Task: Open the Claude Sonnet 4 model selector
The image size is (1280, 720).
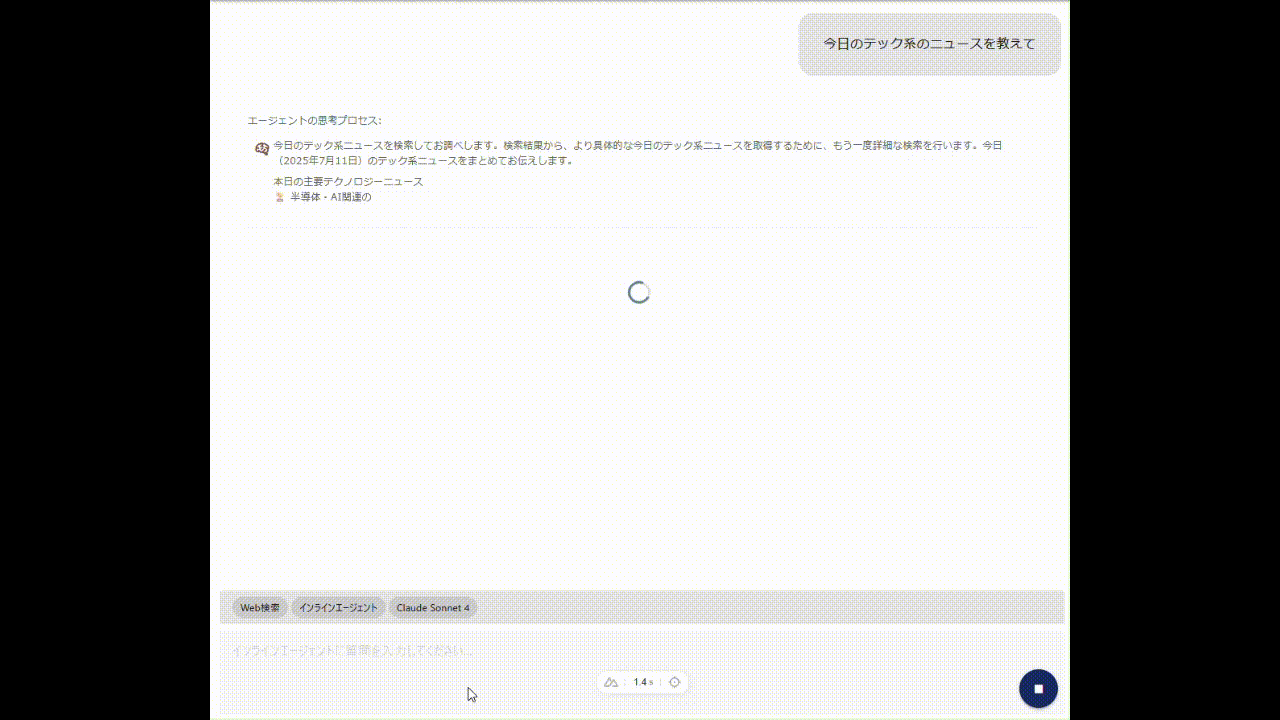Action: [432, 607]
